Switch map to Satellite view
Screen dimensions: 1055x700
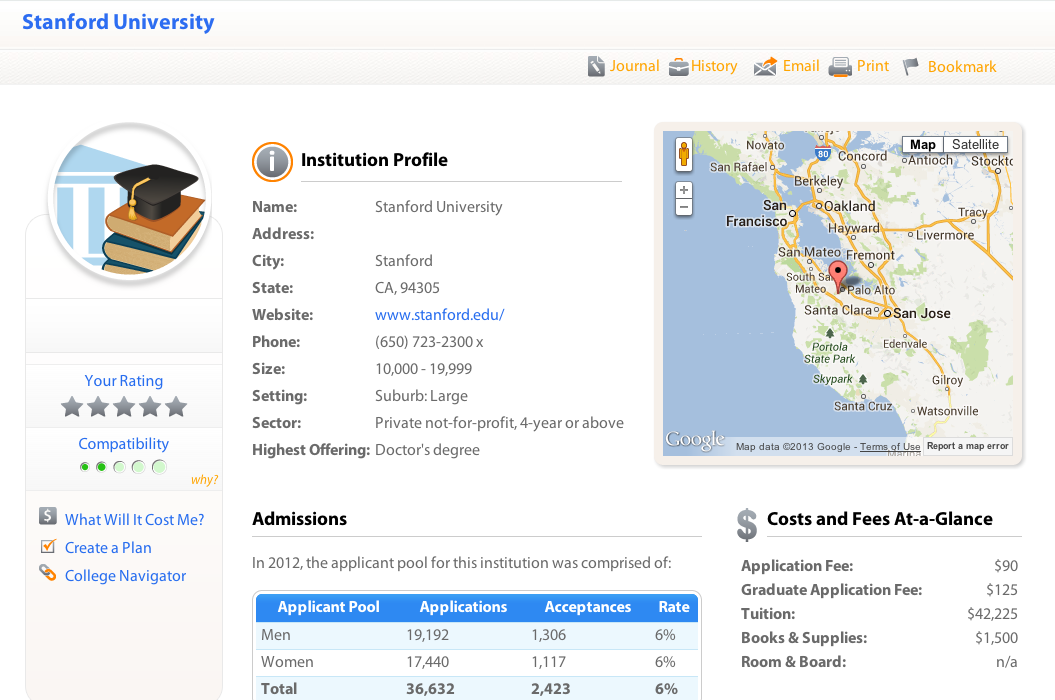point(975,145)
